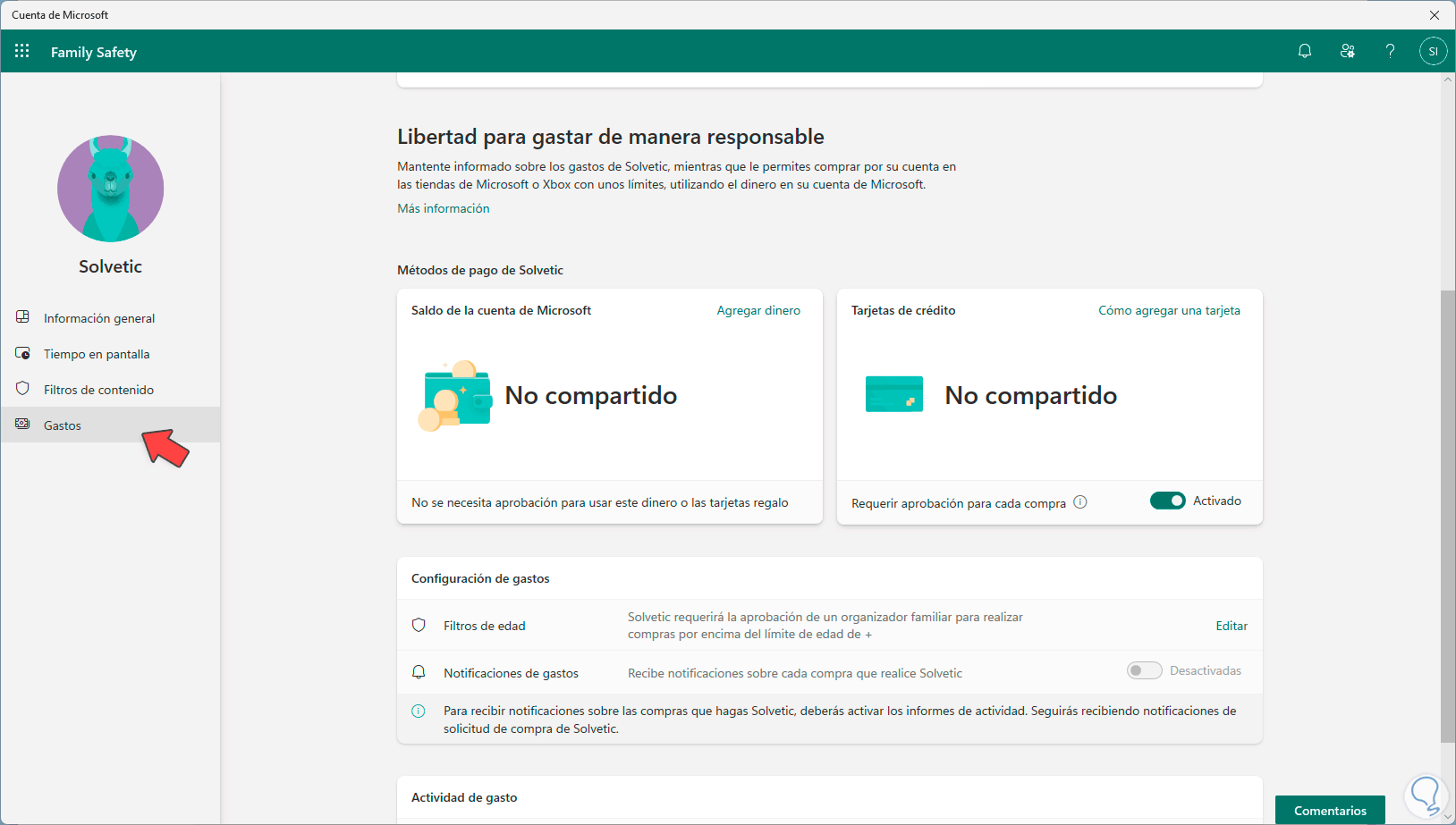This screenshot has height=825, width=1456.
Task: Click the 'Saldo de la cuenta de Microsoft' title
Action: tap(501, 310)
